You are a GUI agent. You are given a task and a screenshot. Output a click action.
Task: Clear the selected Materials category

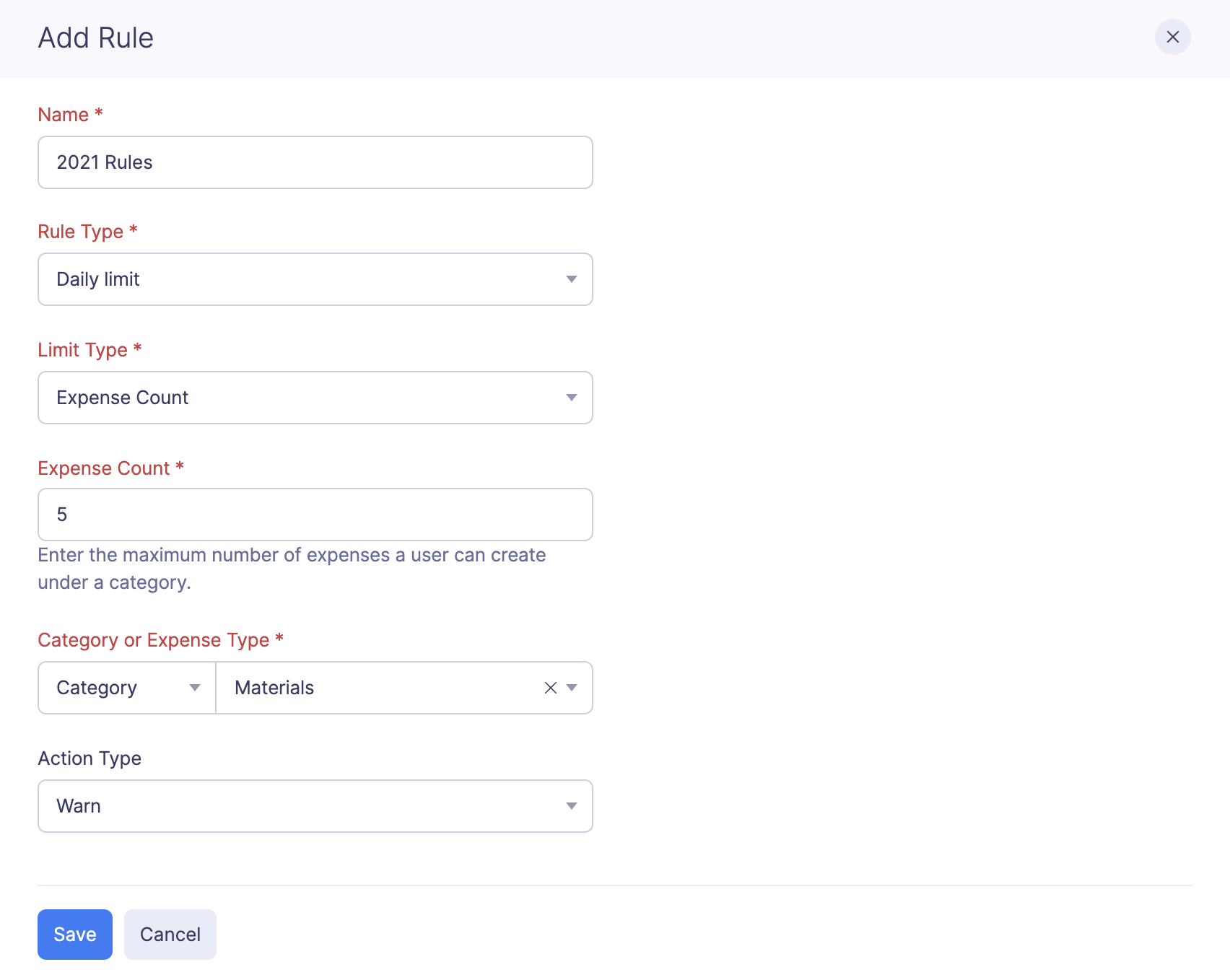click(550, 688)
